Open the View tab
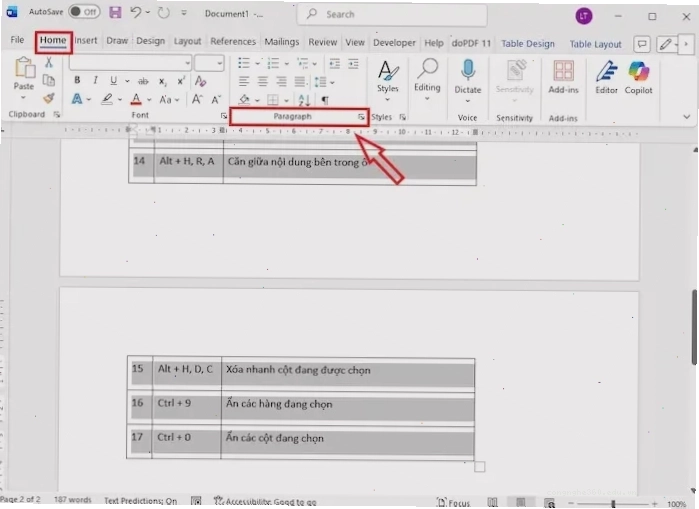The height and width of the screenshot is (509, 699). [x=355, y=42]
